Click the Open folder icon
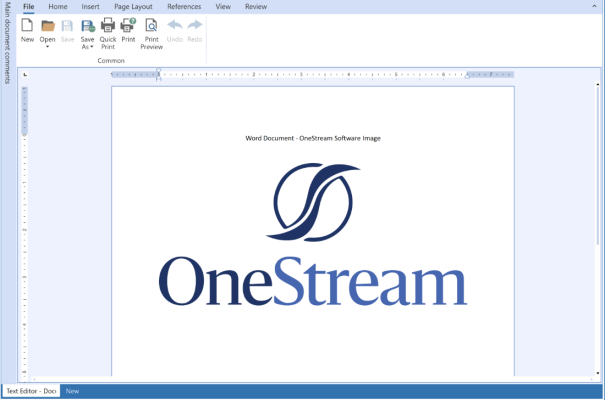The height and width of the screenshot is (400, 605). 47,26
